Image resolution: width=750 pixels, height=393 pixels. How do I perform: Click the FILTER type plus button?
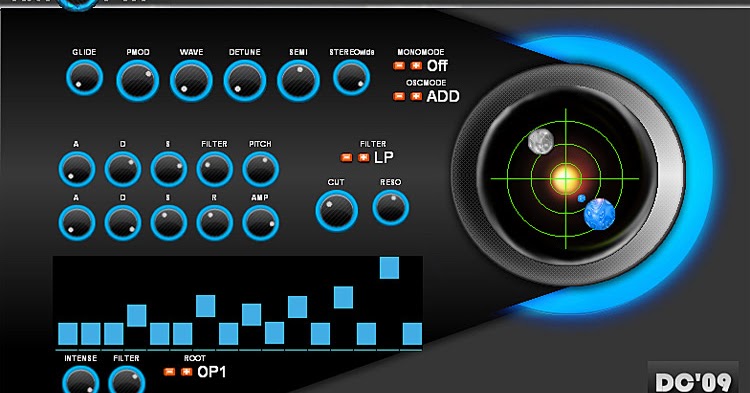coord(364,158)
